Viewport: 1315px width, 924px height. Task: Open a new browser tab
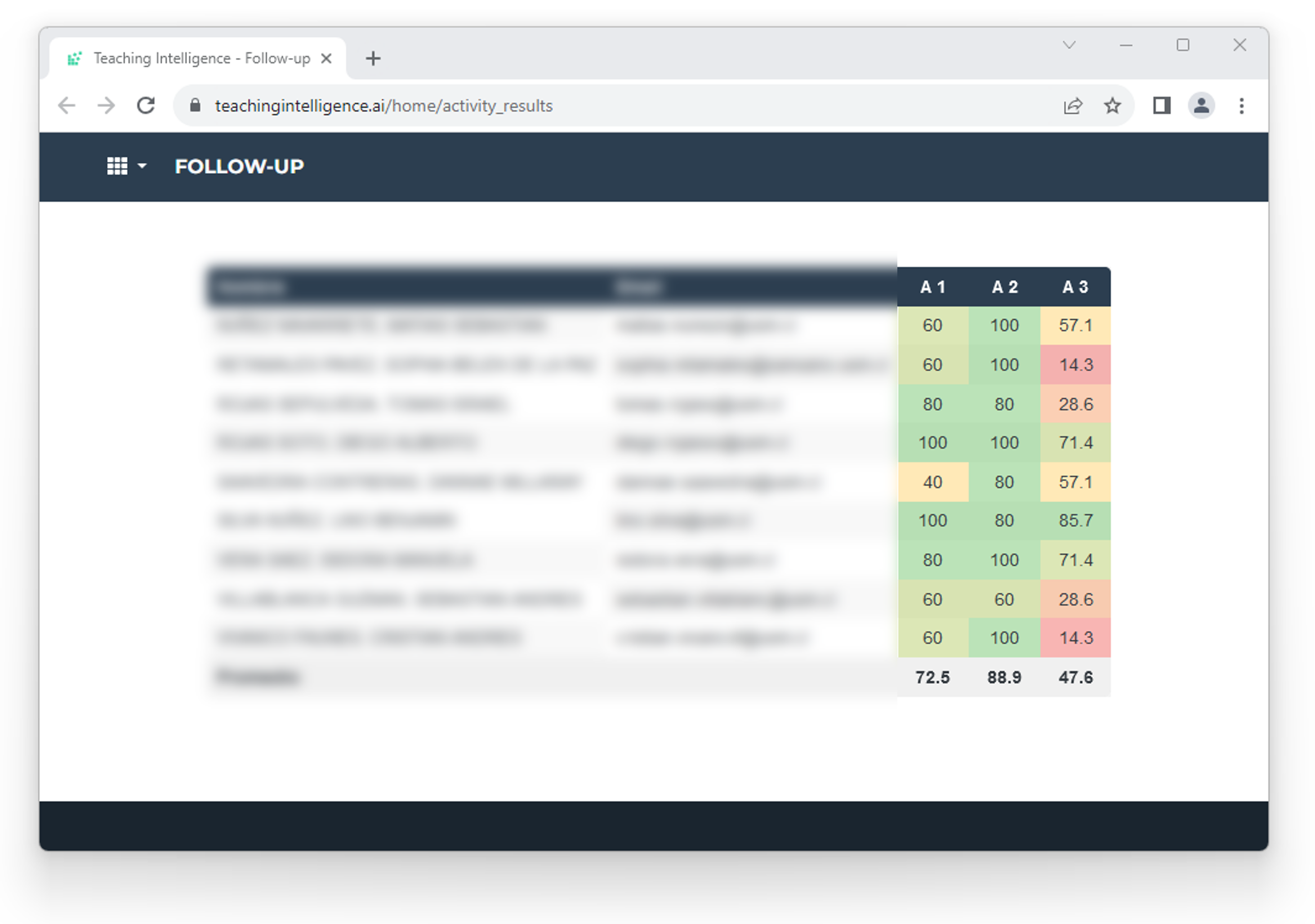click(x=373, y=58)
